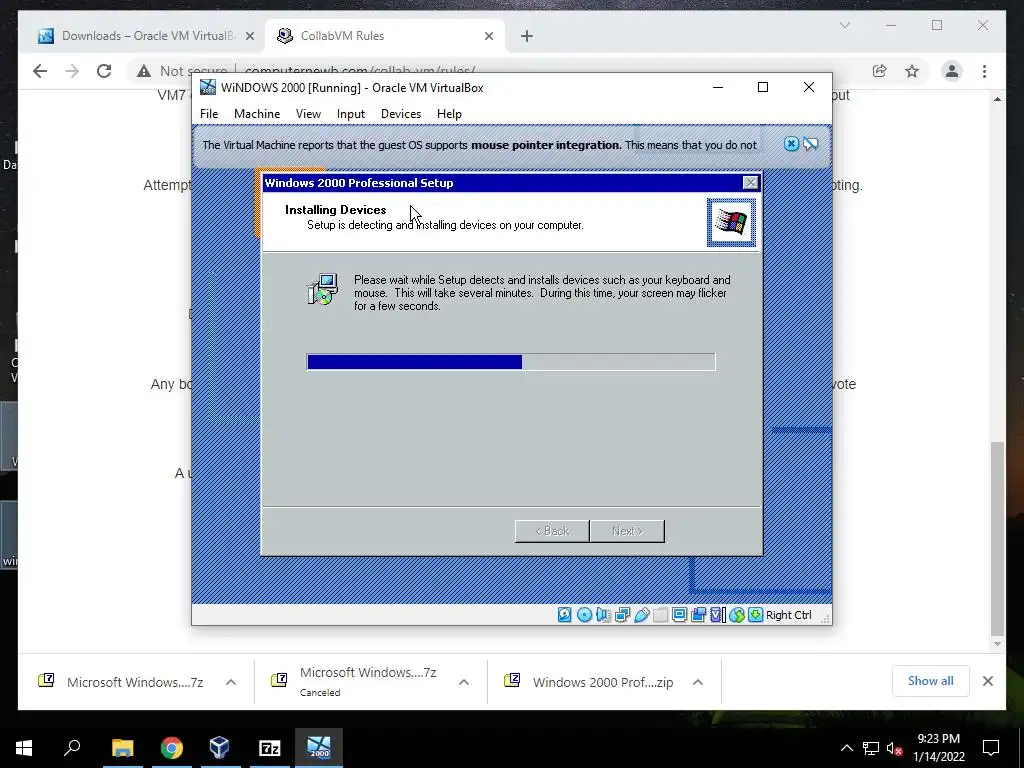The image size is (1024, 768).
Task: Open the Help menu in VirtualBox
Action: [449, 114]
